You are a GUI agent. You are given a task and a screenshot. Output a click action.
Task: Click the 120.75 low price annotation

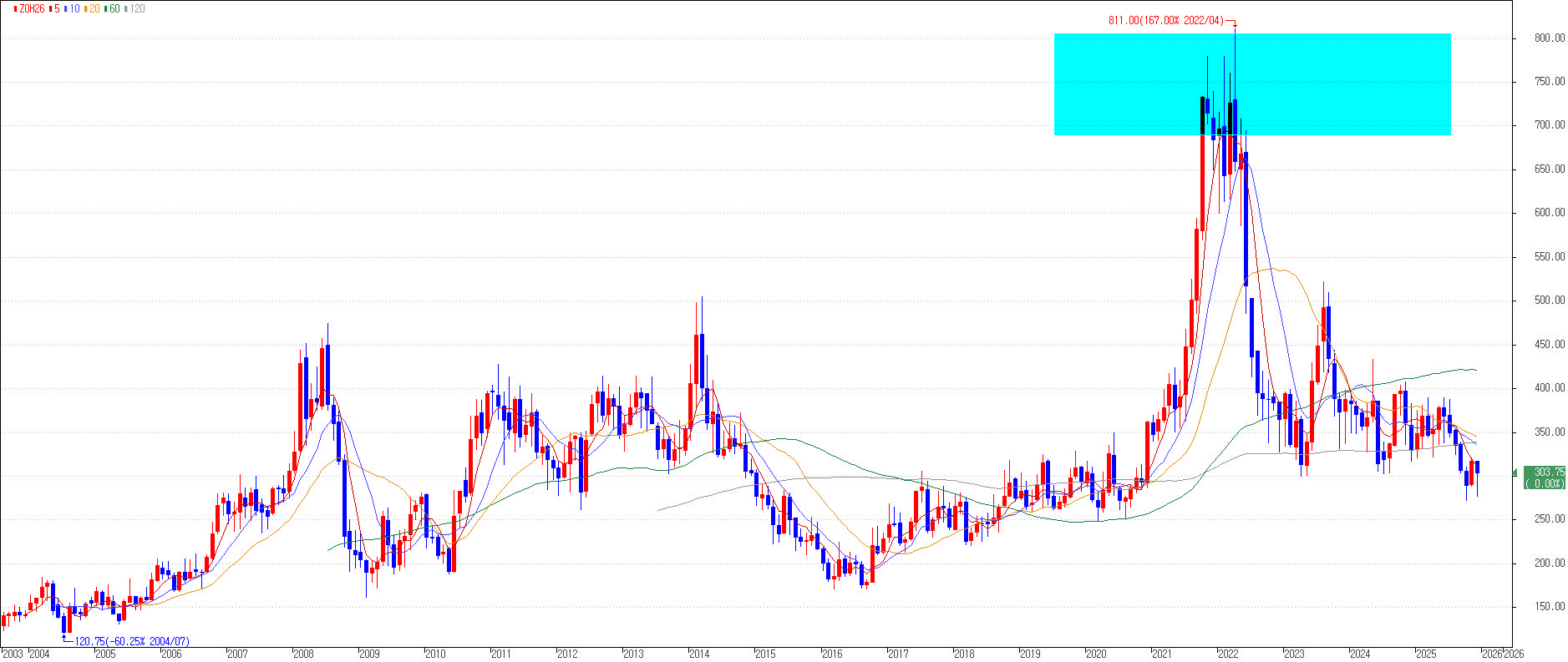(x=132, y=641)
